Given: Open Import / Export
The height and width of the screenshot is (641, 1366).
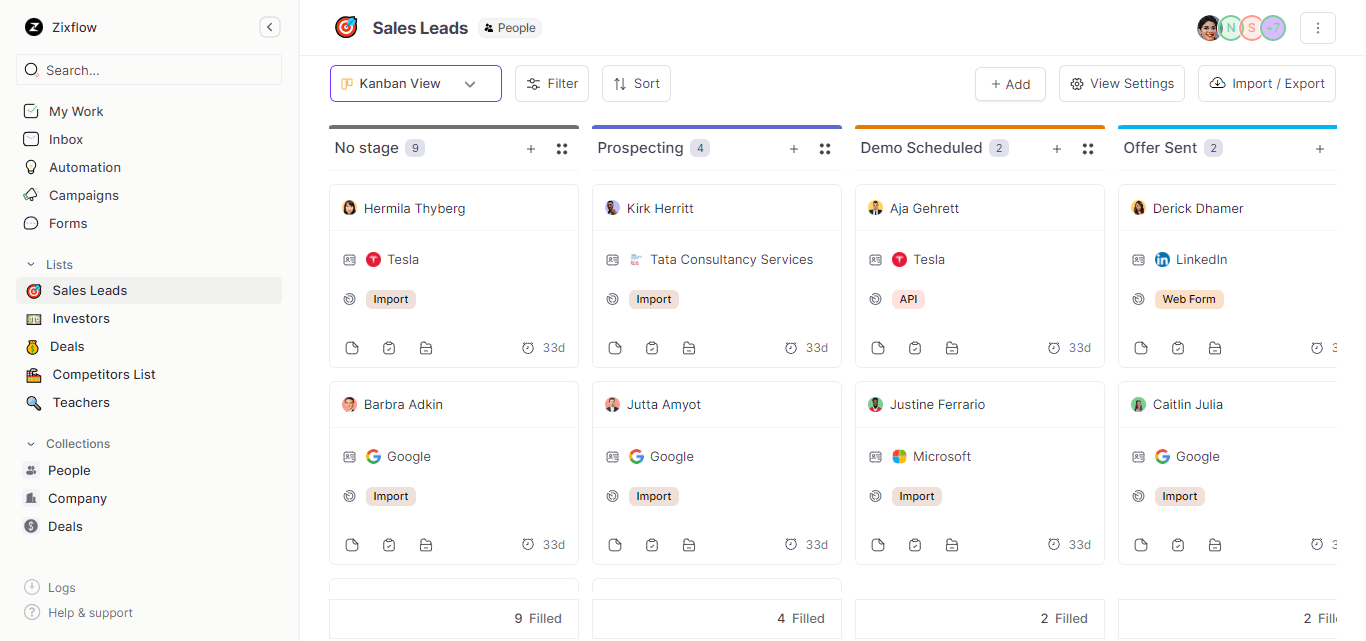Looking at the screenshot, I should (1266, 84).
